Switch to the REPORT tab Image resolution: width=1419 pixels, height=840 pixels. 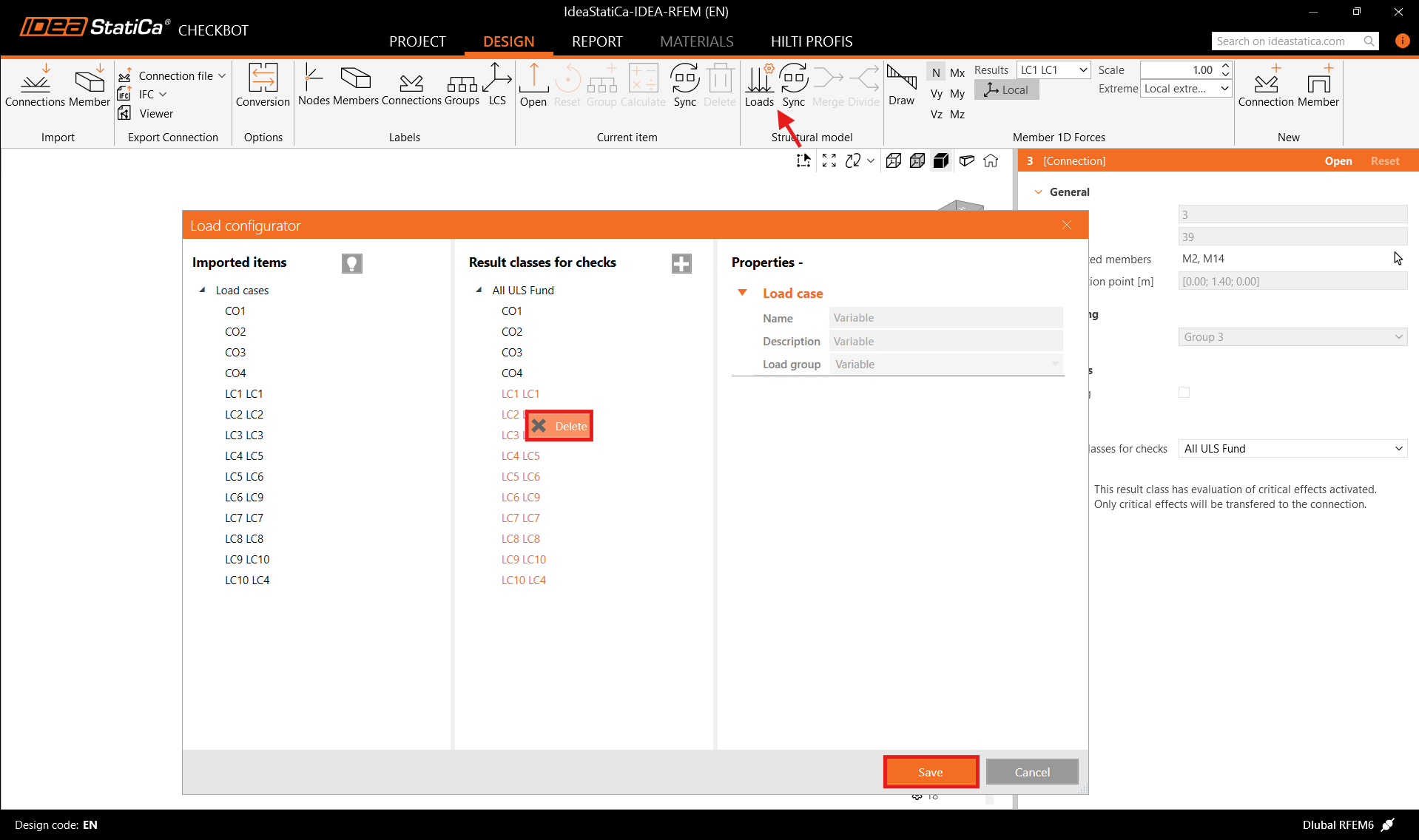click(597, 41)
